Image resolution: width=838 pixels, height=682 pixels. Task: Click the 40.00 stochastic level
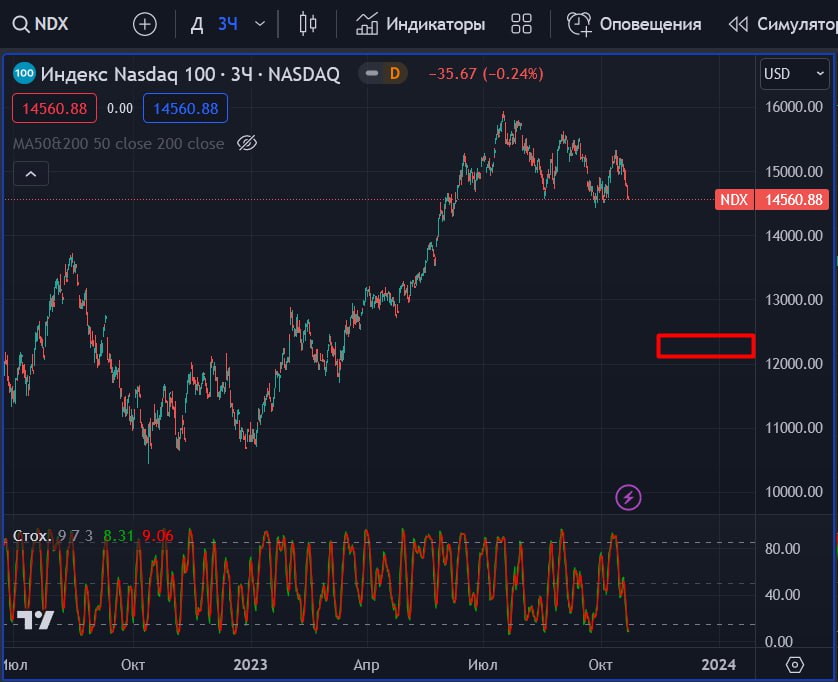coord(782,595)
